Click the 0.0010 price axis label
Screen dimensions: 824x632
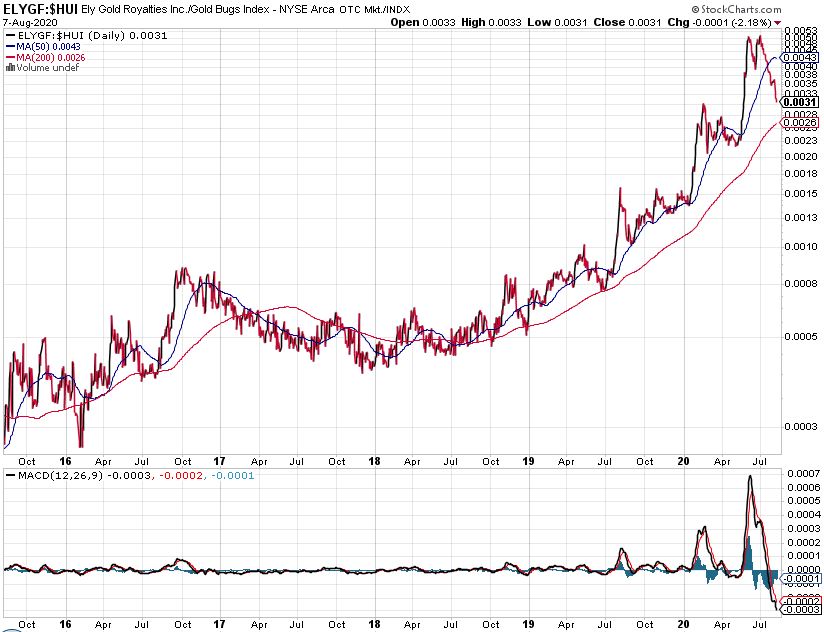click(801, 246)
